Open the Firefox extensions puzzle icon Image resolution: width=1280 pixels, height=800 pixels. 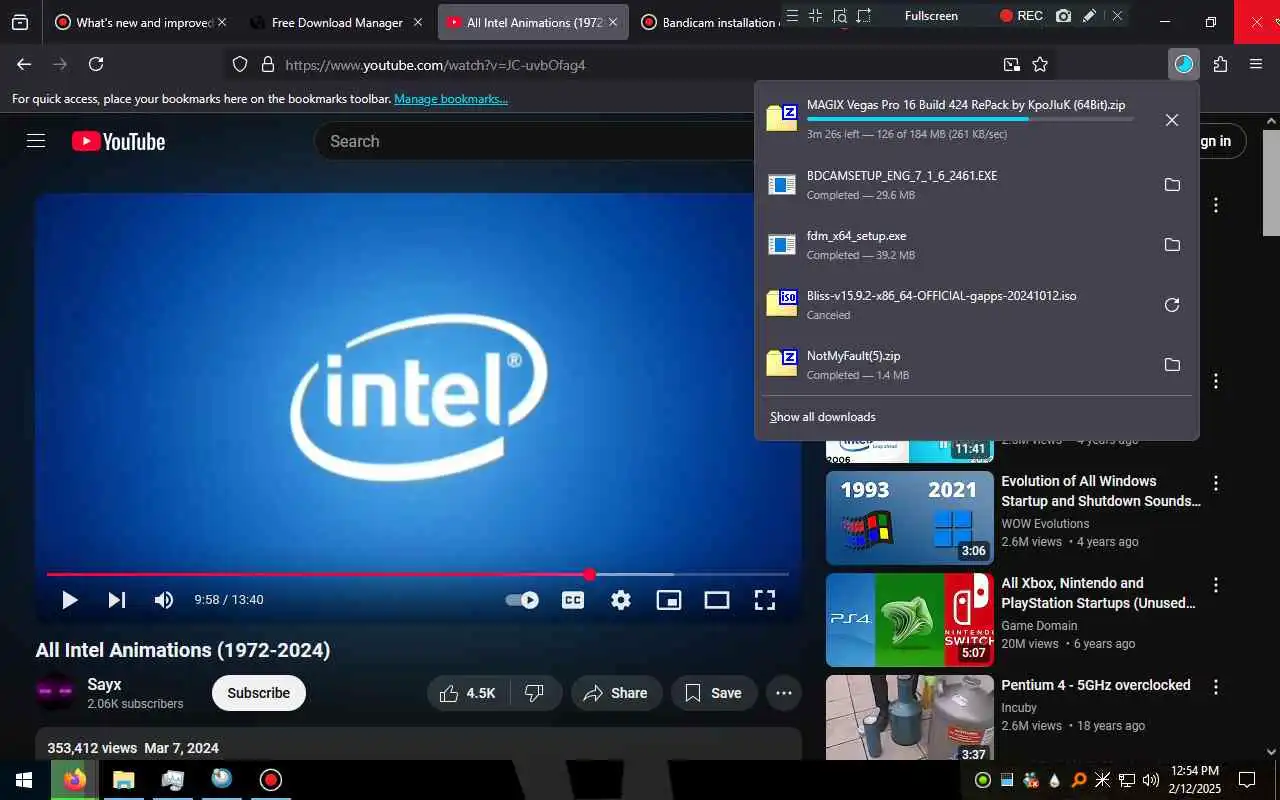(x=1220, y=65)
